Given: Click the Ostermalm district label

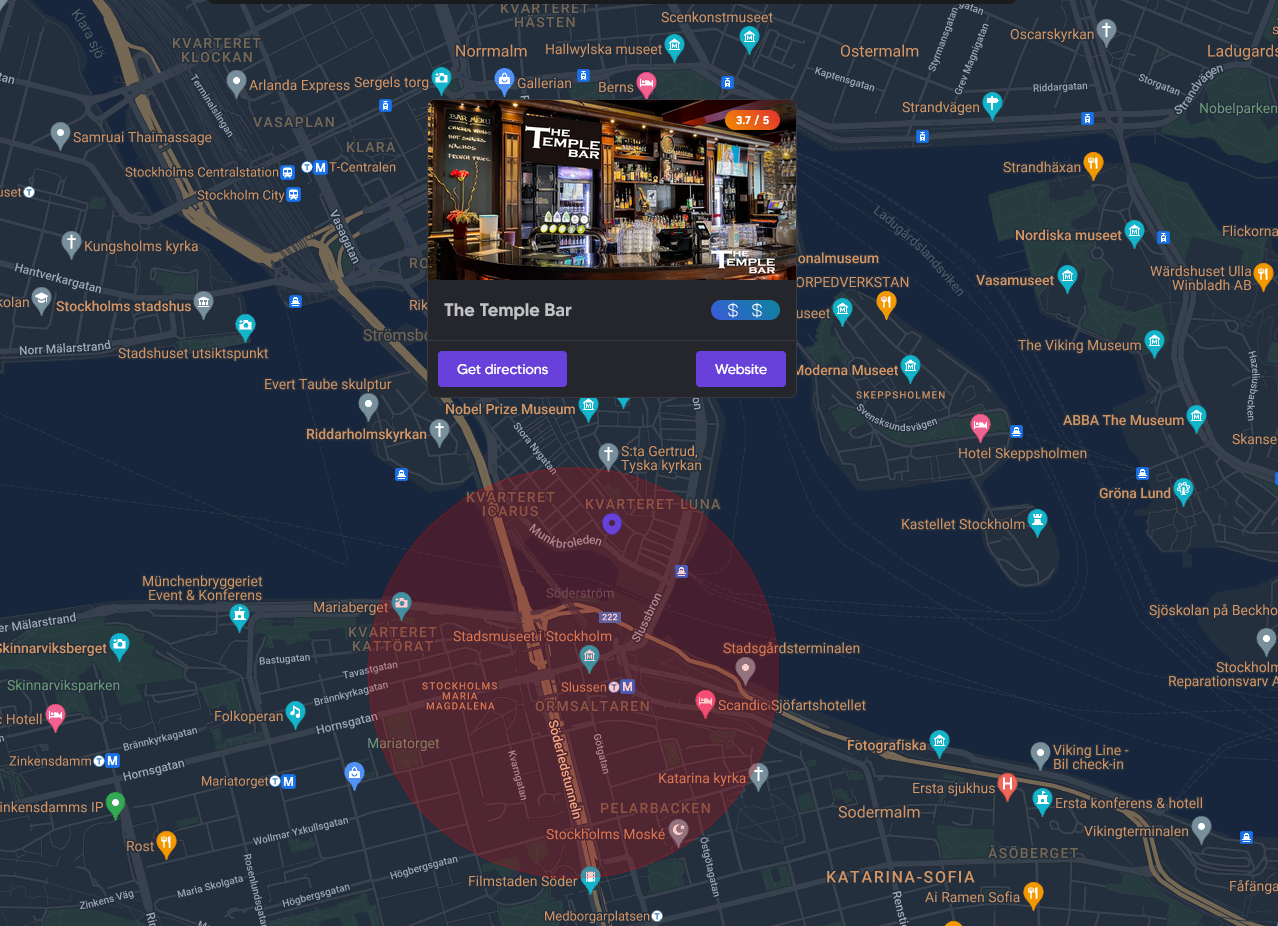Looking at the screenshot, I should pos(879,51).
